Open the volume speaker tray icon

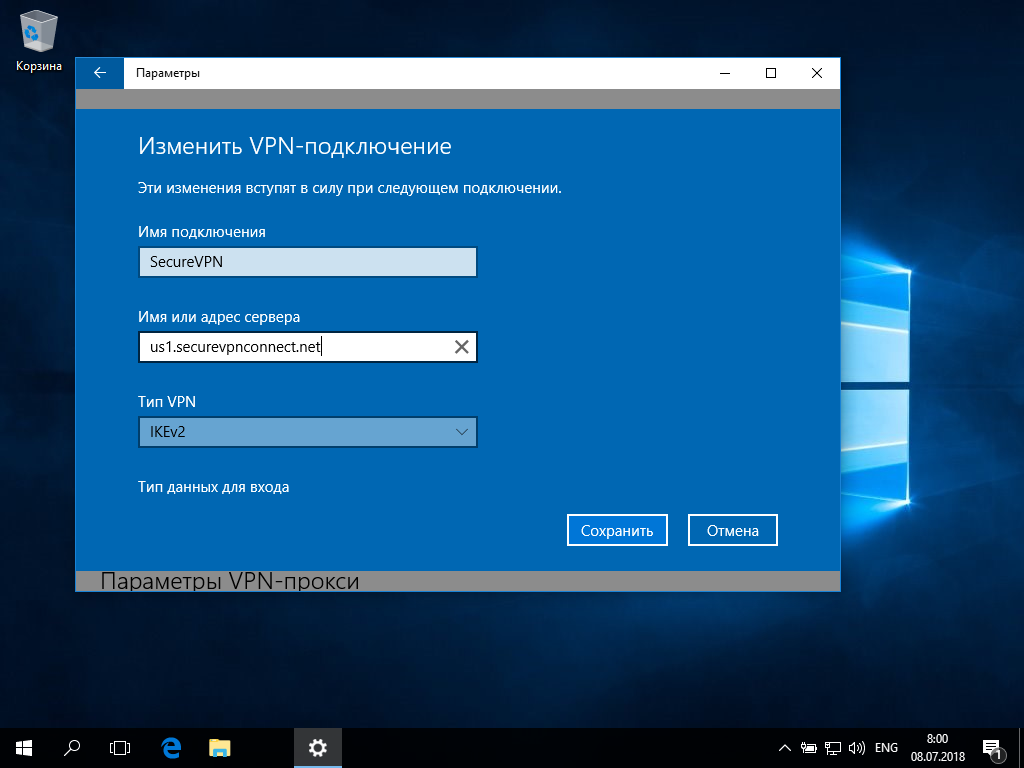pyautogui.click(x=856, y=748)
